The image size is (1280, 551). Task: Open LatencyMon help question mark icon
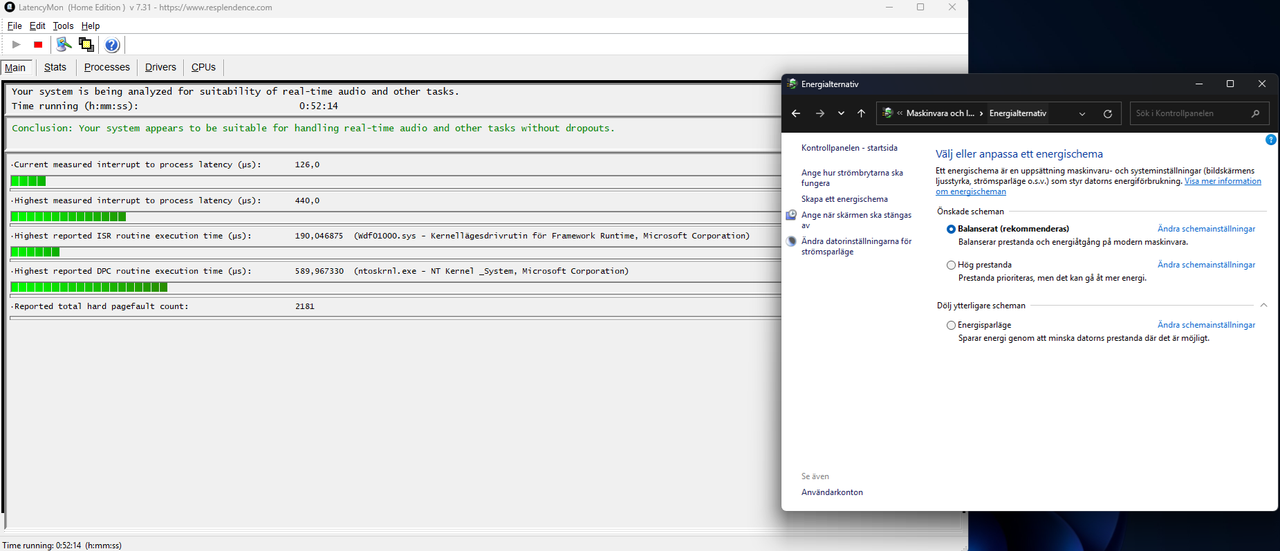point(112,45)
